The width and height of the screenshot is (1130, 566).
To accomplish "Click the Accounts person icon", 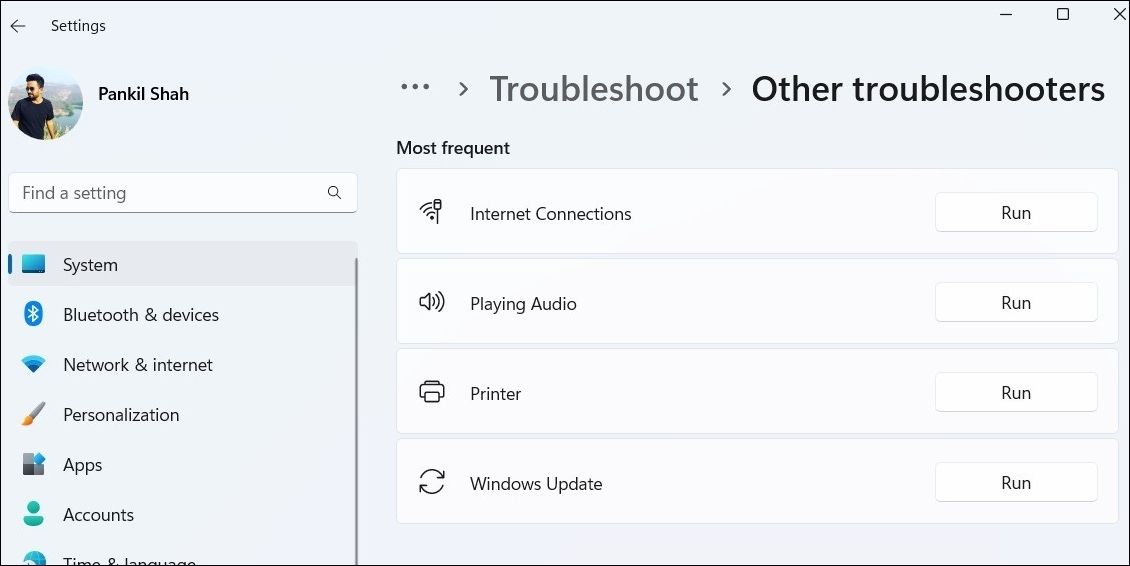I will click(34, 515).
